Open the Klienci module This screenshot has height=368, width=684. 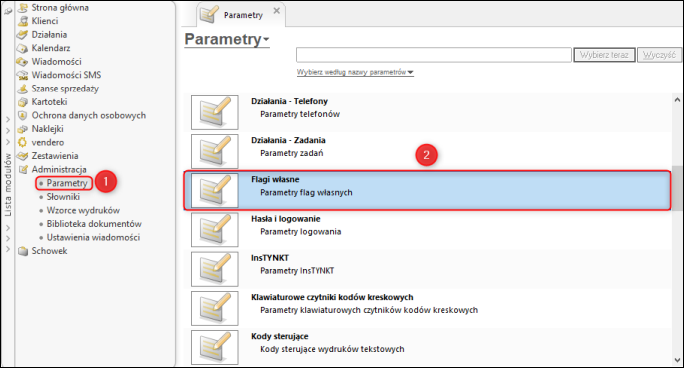coord(44,21)
